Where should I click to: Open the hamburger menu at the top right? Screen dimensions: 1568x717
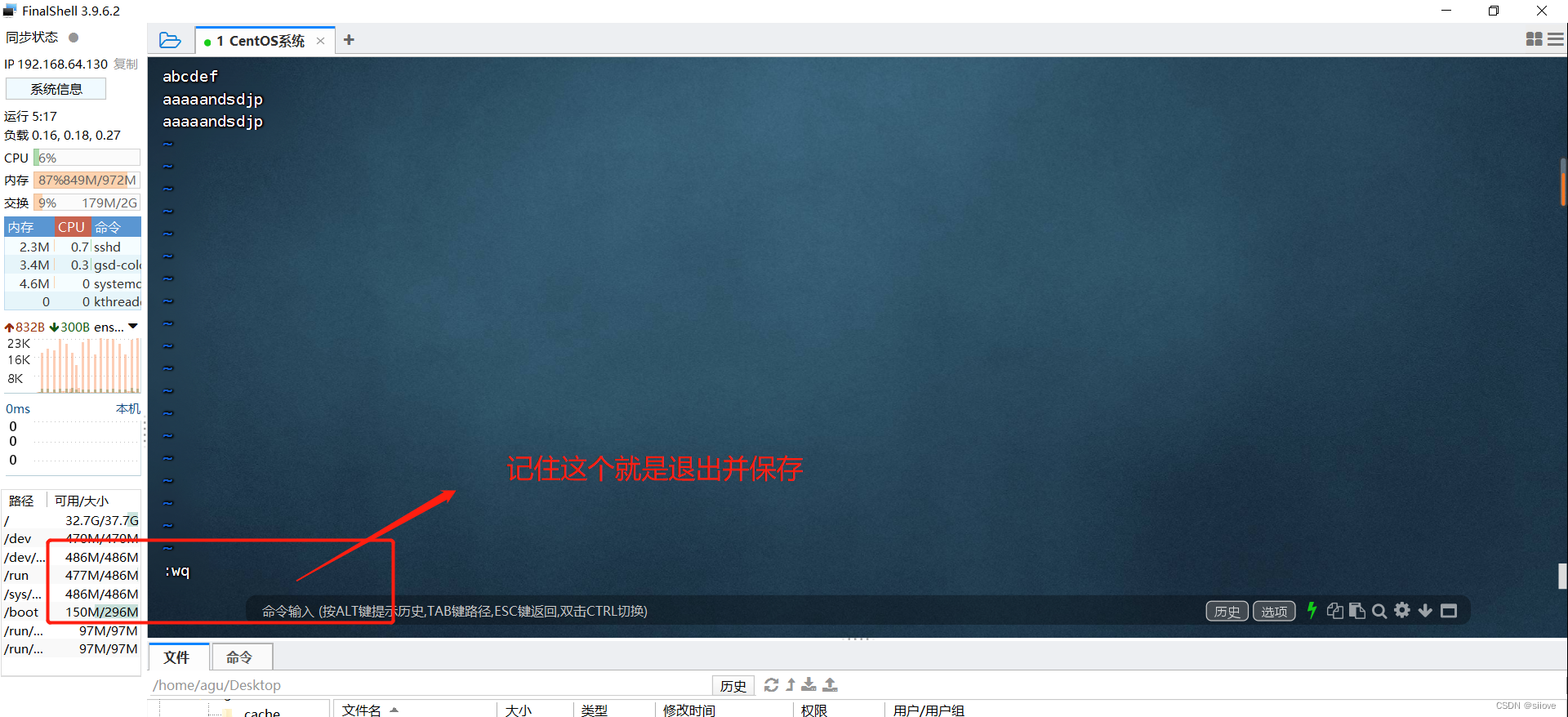(x=1556, y=39)
